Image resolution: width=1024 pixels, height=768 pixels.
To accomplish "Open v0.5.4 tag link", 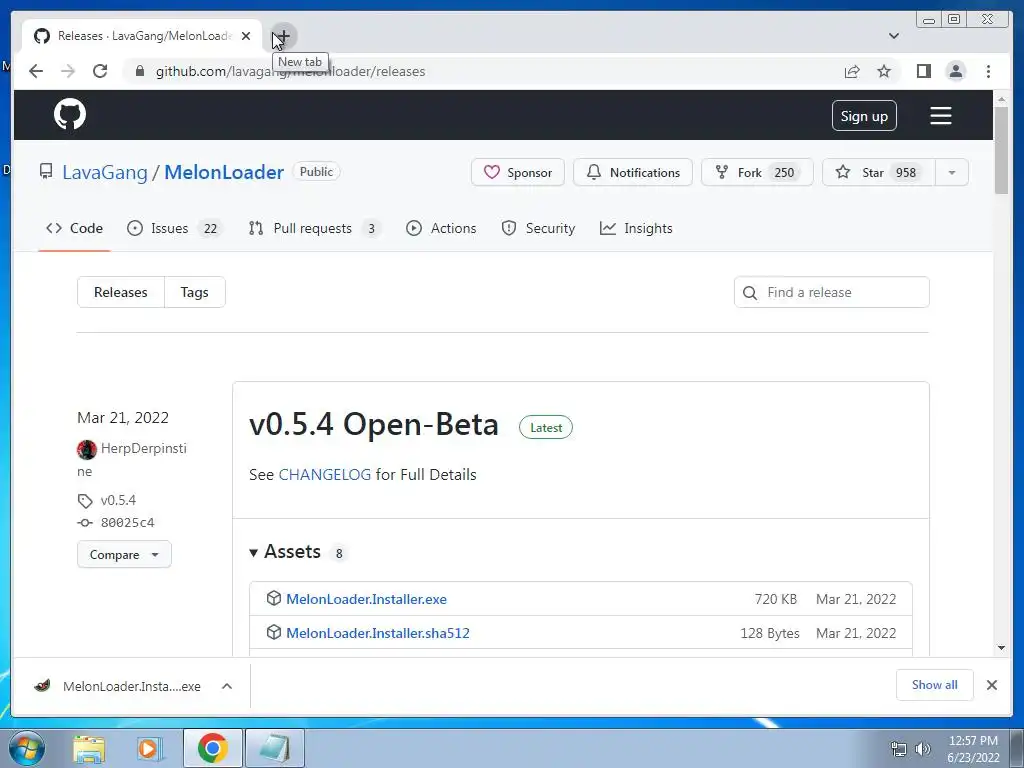I will (118, 500).
